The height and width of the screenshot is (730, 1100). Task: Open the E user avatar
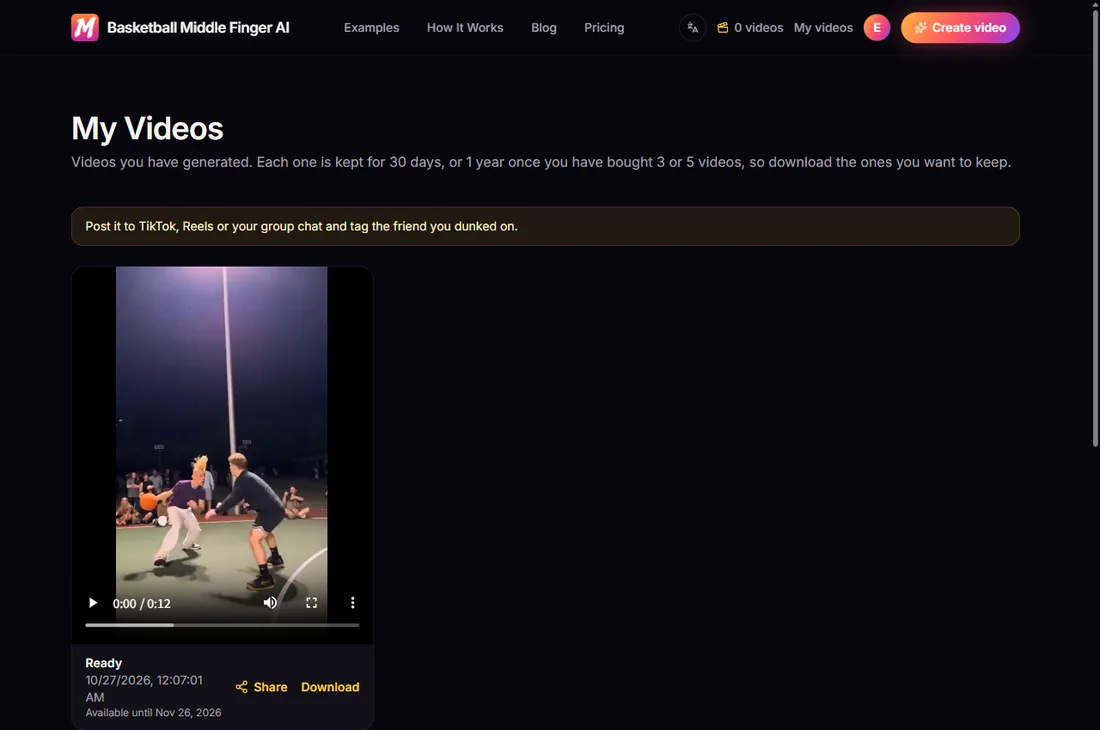tap(877, 27)
